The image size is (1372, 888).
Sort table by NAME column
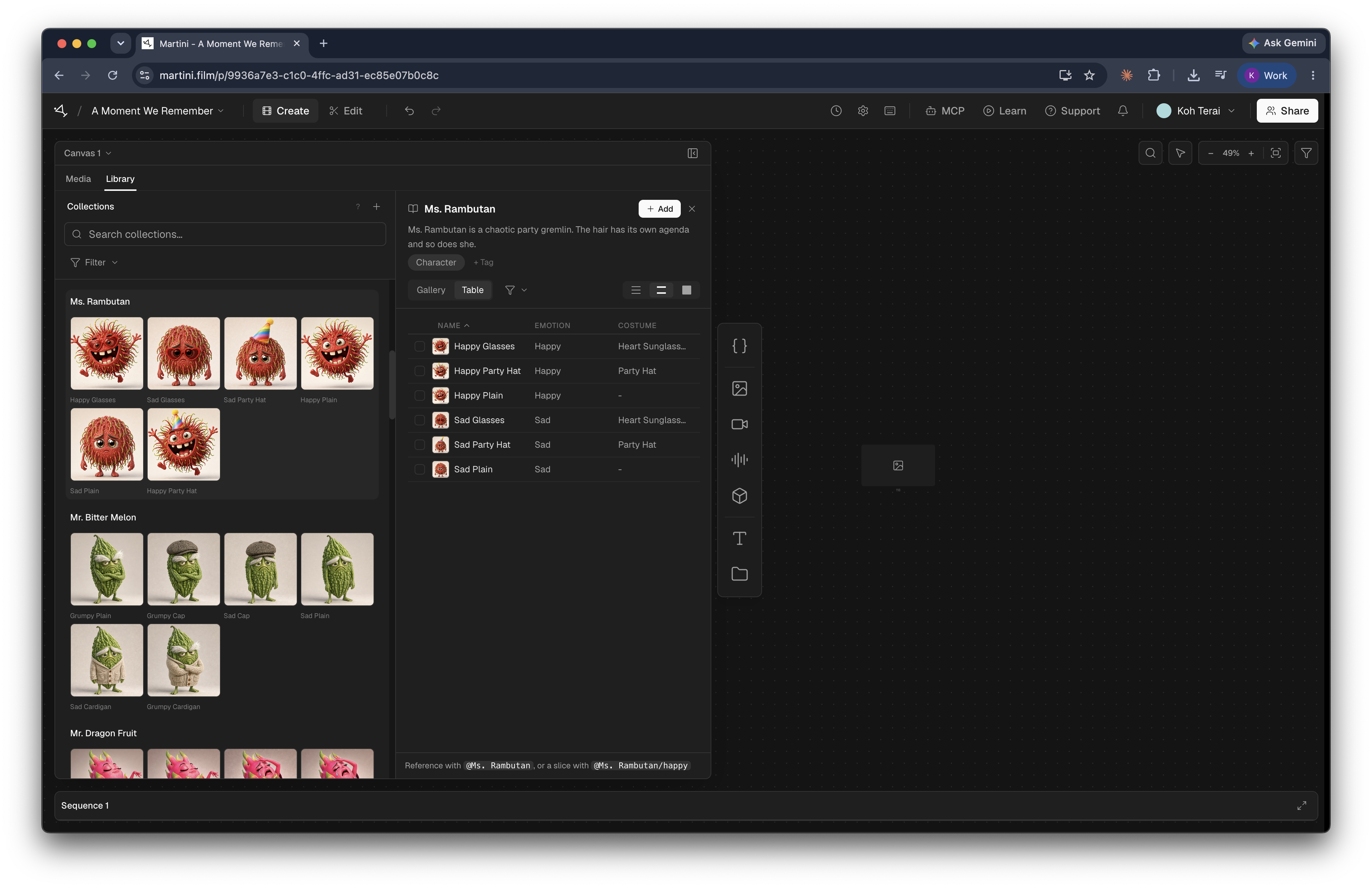pos(453,325)
